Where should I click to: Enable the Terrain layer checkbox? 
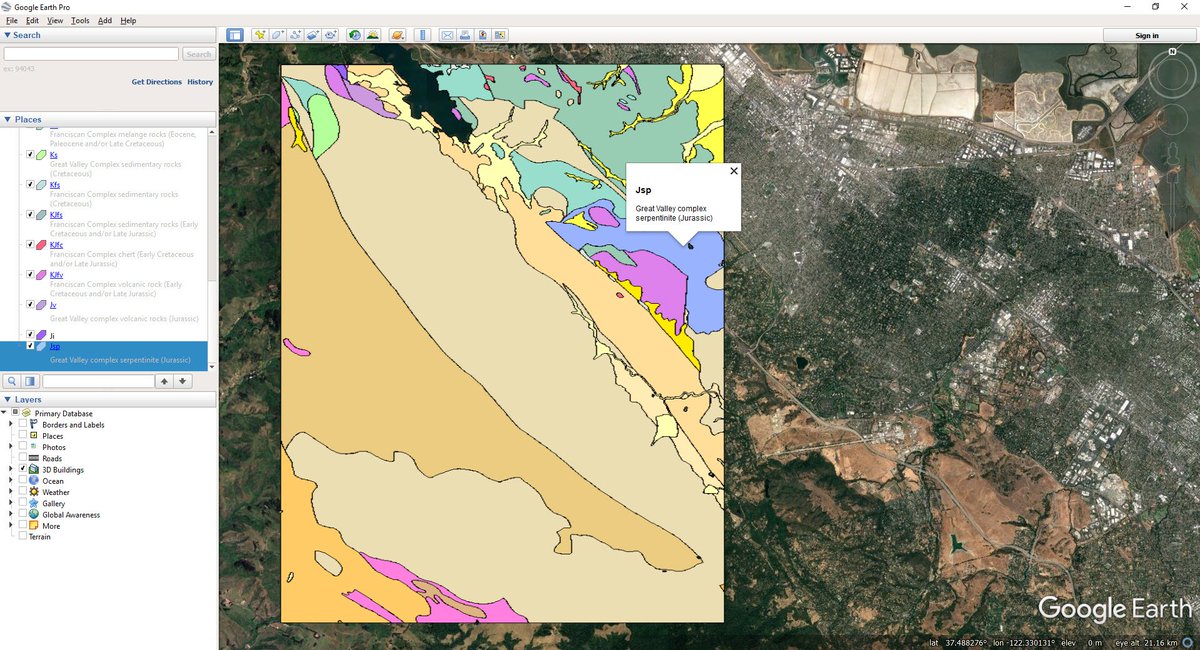click(x=23, y=537)
